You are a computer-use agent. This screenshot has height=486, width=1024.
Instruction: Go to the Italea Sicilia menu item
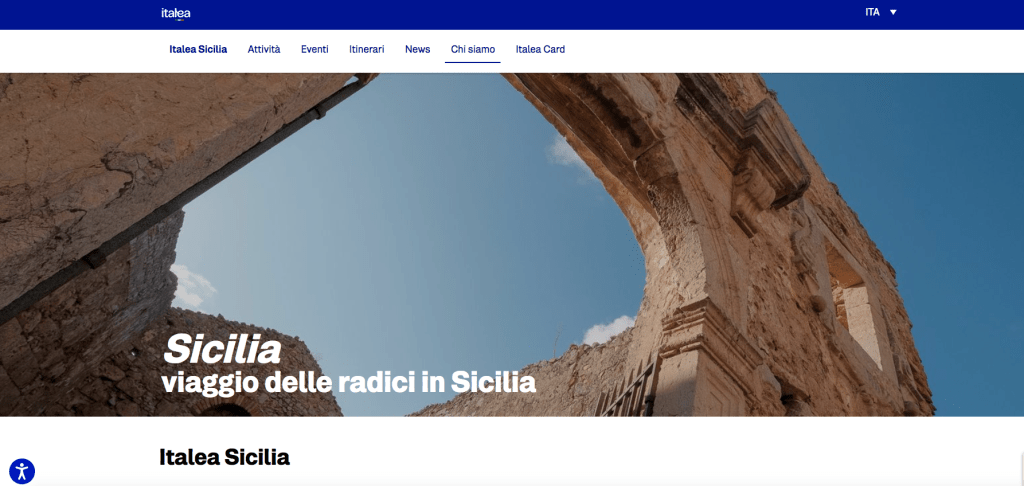(x=198, y=49)
